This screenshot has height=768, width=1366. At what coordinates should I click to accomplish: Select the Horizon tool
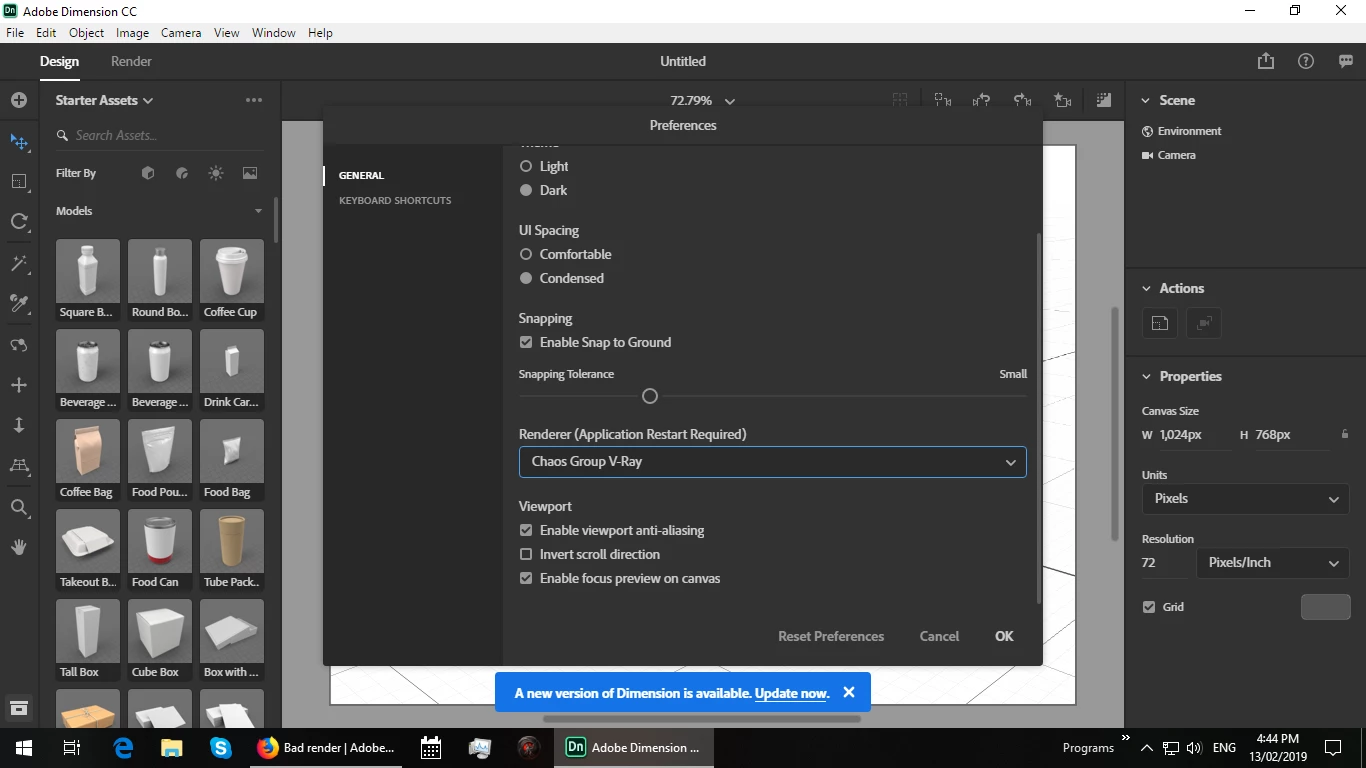pos(18,466)
